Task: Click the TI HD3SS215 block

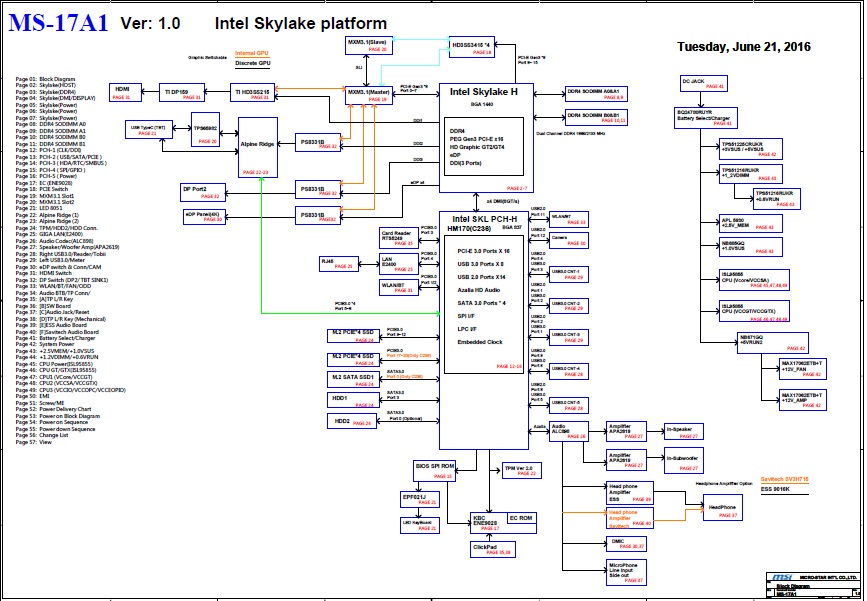Action: (253, 92)
